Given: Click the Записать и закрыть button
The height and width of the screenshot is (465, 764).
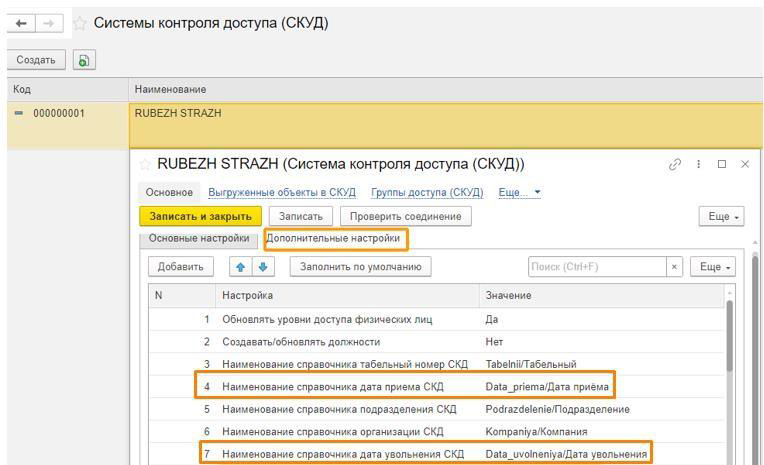Looking at the screenshot, I should pyautogui.click(x=200, y=216).
